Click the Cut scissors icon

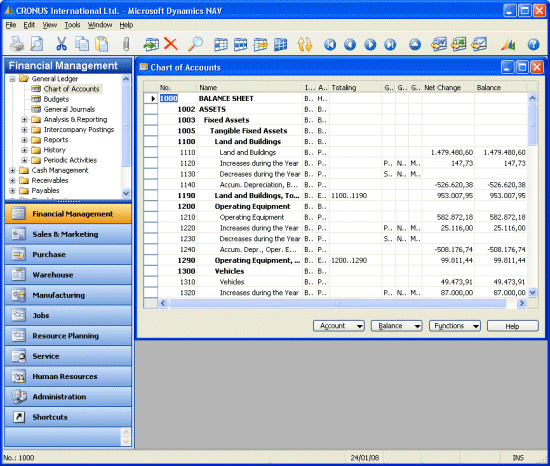tap(61, 44)
